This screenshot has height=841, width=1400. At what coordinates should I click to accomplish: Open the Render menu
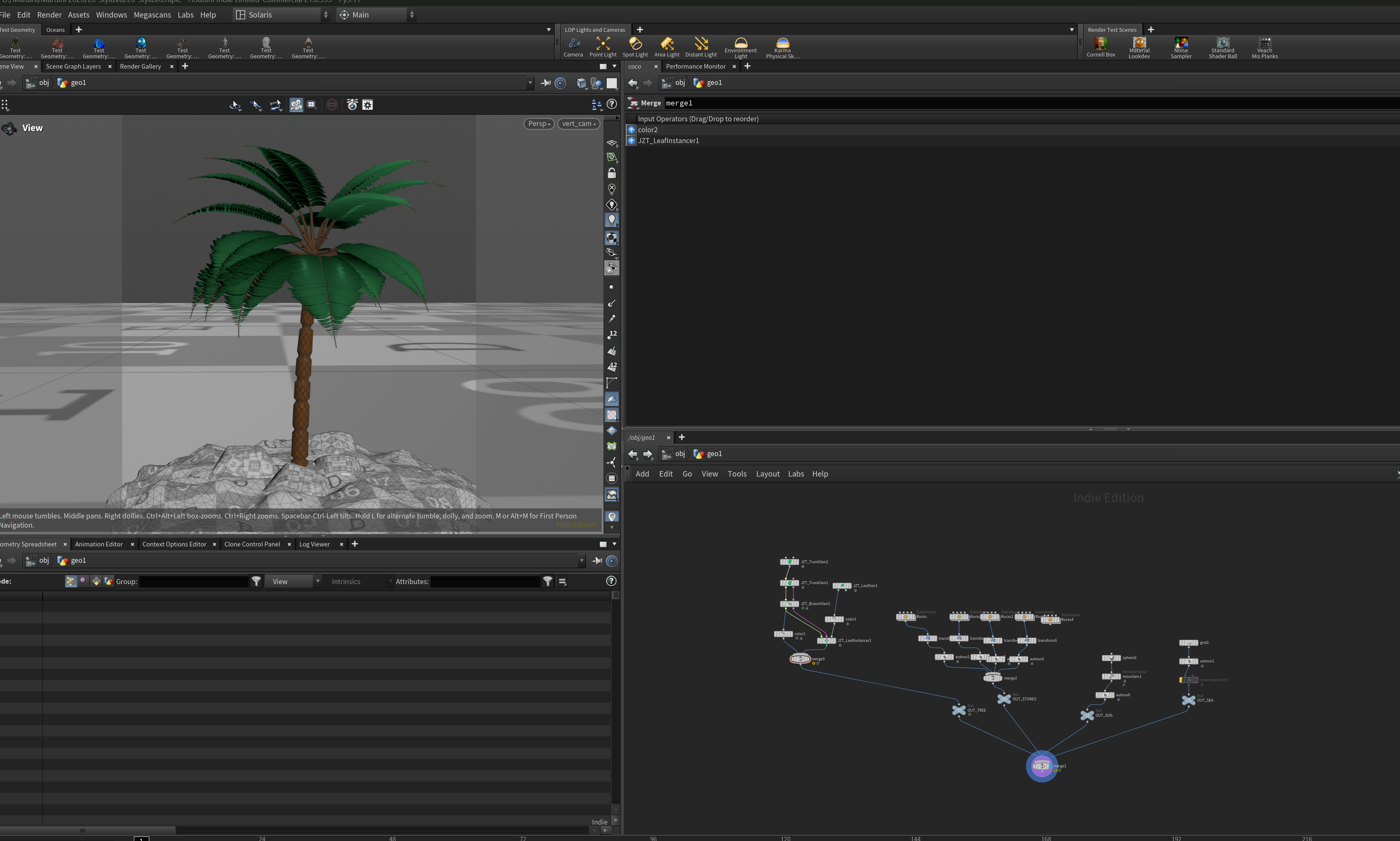49,15
